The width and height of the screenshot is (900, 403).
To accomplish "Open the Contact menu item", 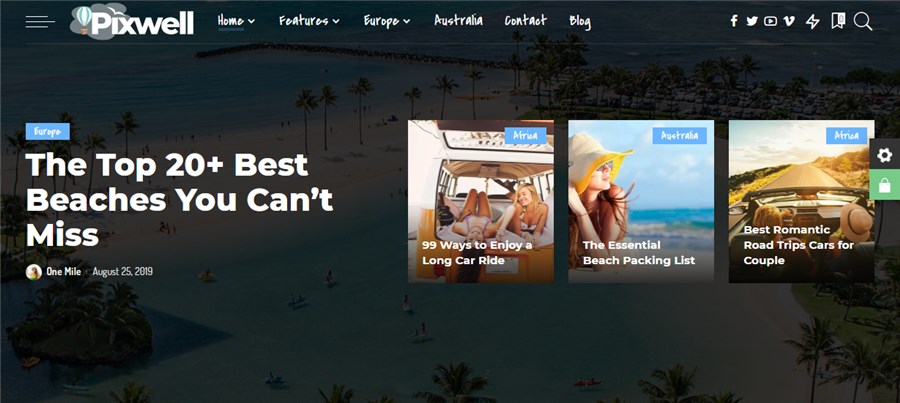I will (x=526, y=21).
